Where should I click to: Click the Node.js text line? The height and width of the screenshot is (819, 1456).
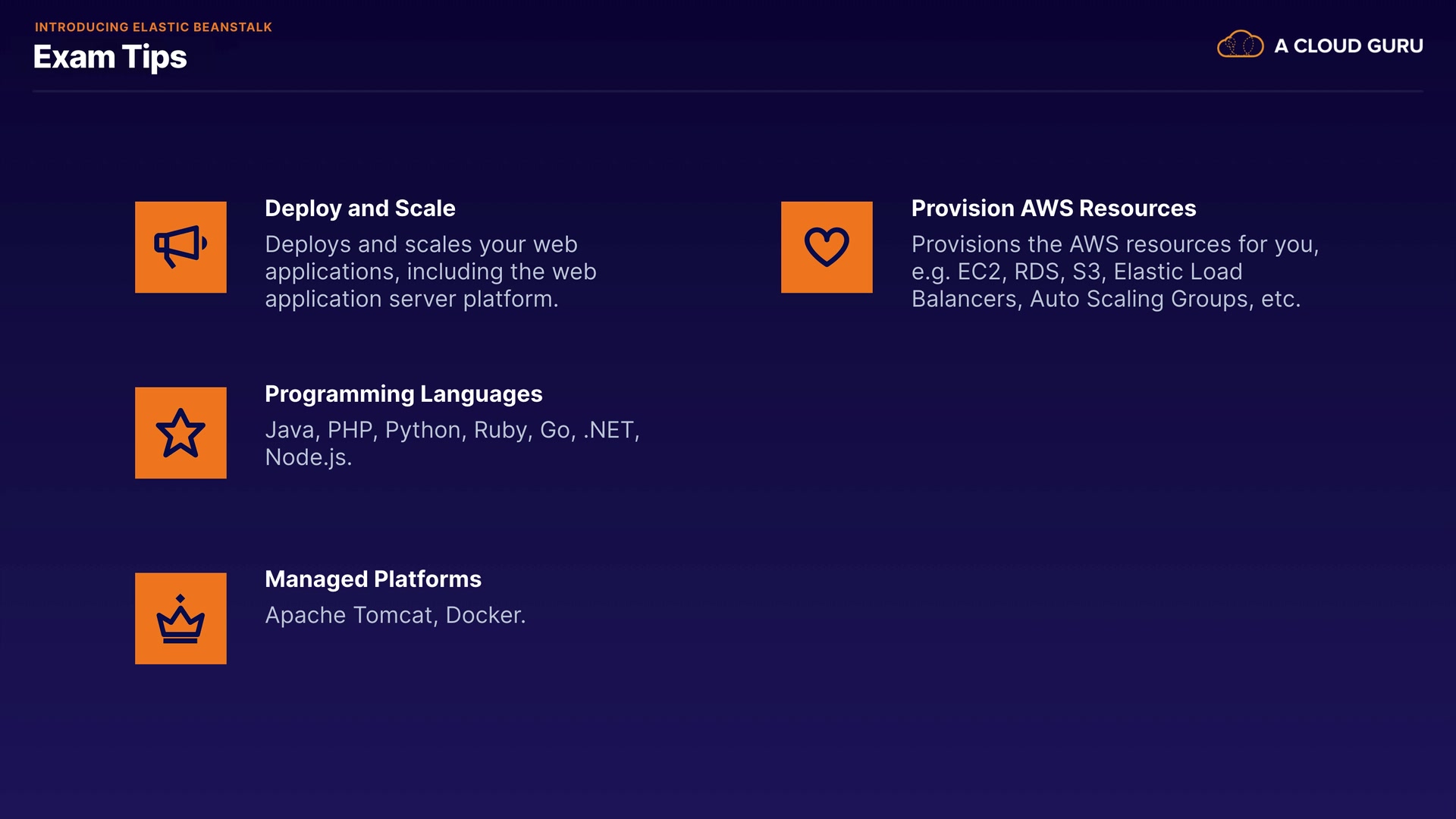309,457
